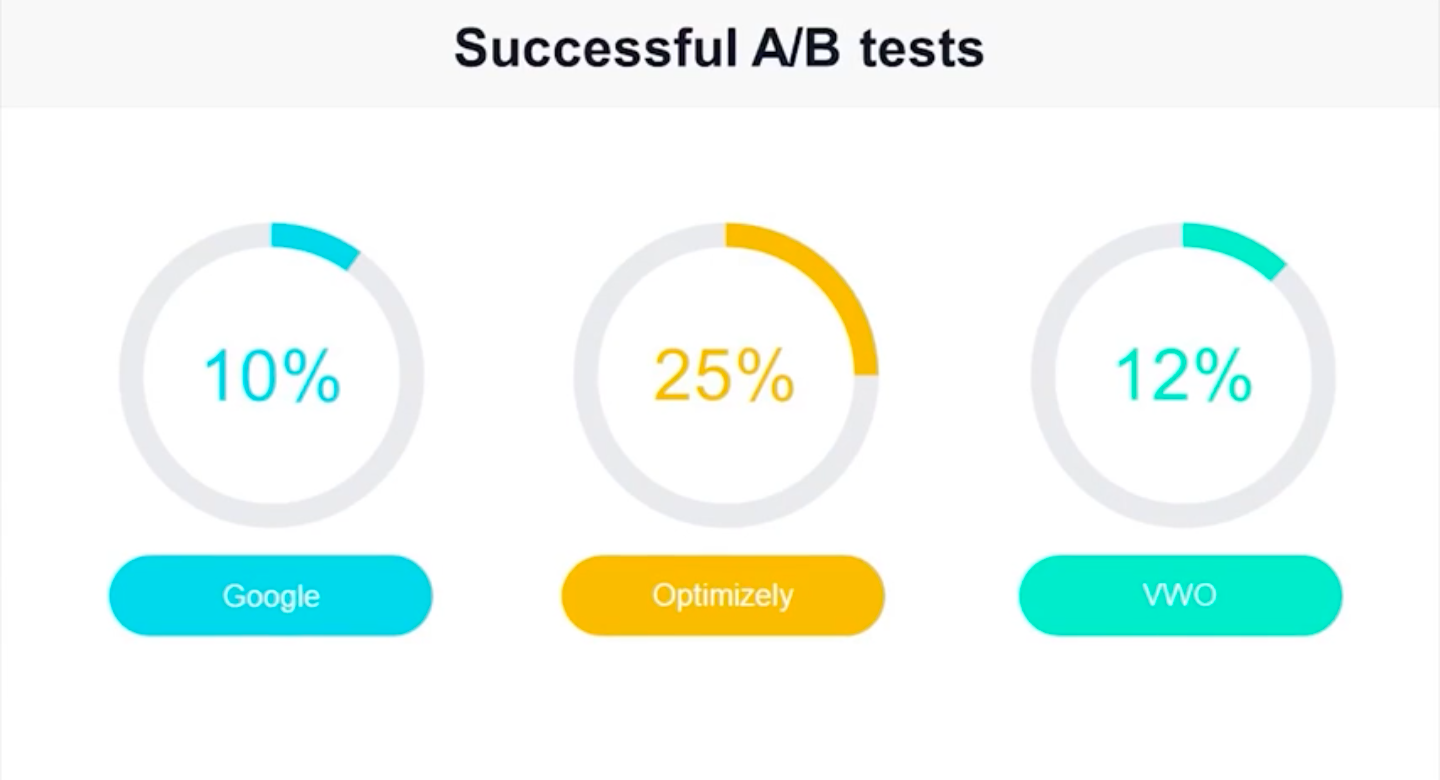Click the VWO pill button
1440x780 pixels.
(1180, 595)
